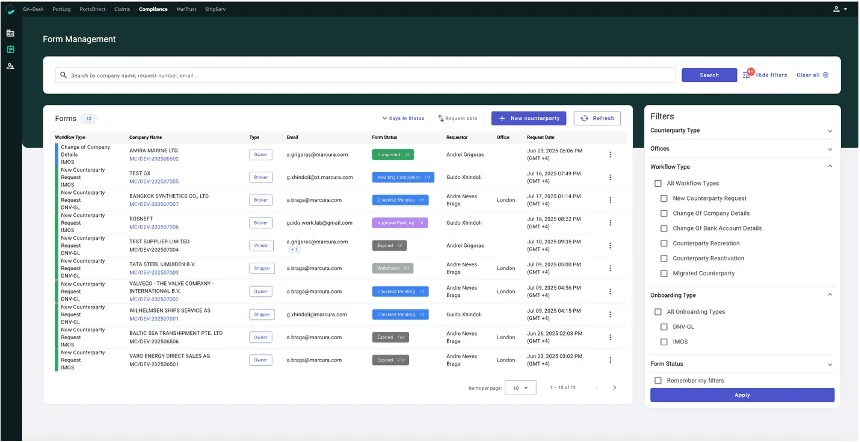Click Clear all filters
Image resolution: width=860 pixels, height=442 pixels.
pyautogui.click(x=812, y=75)
